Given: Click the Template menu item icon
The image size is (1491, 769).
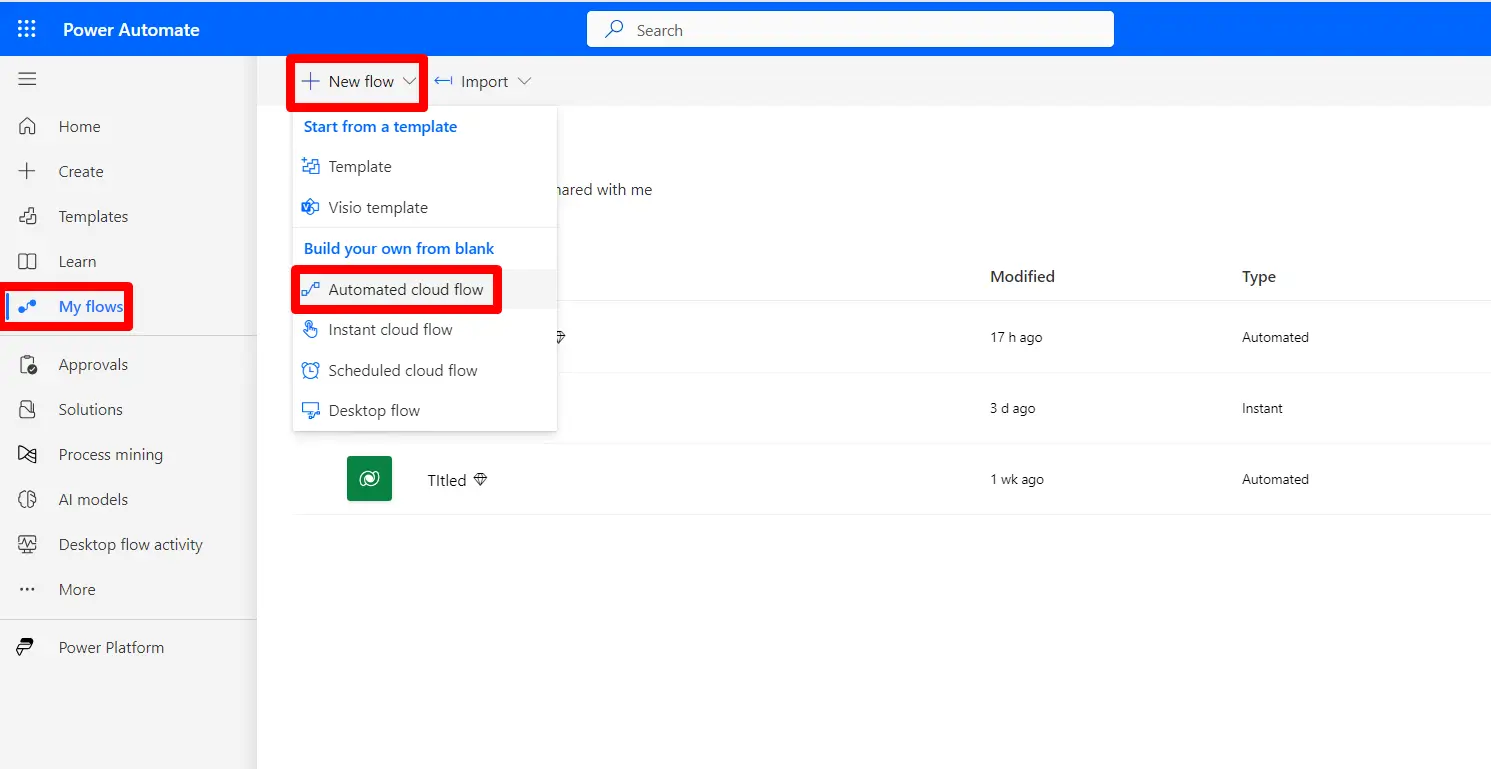Looking at the screenshot, I should [x=311, y=167].
